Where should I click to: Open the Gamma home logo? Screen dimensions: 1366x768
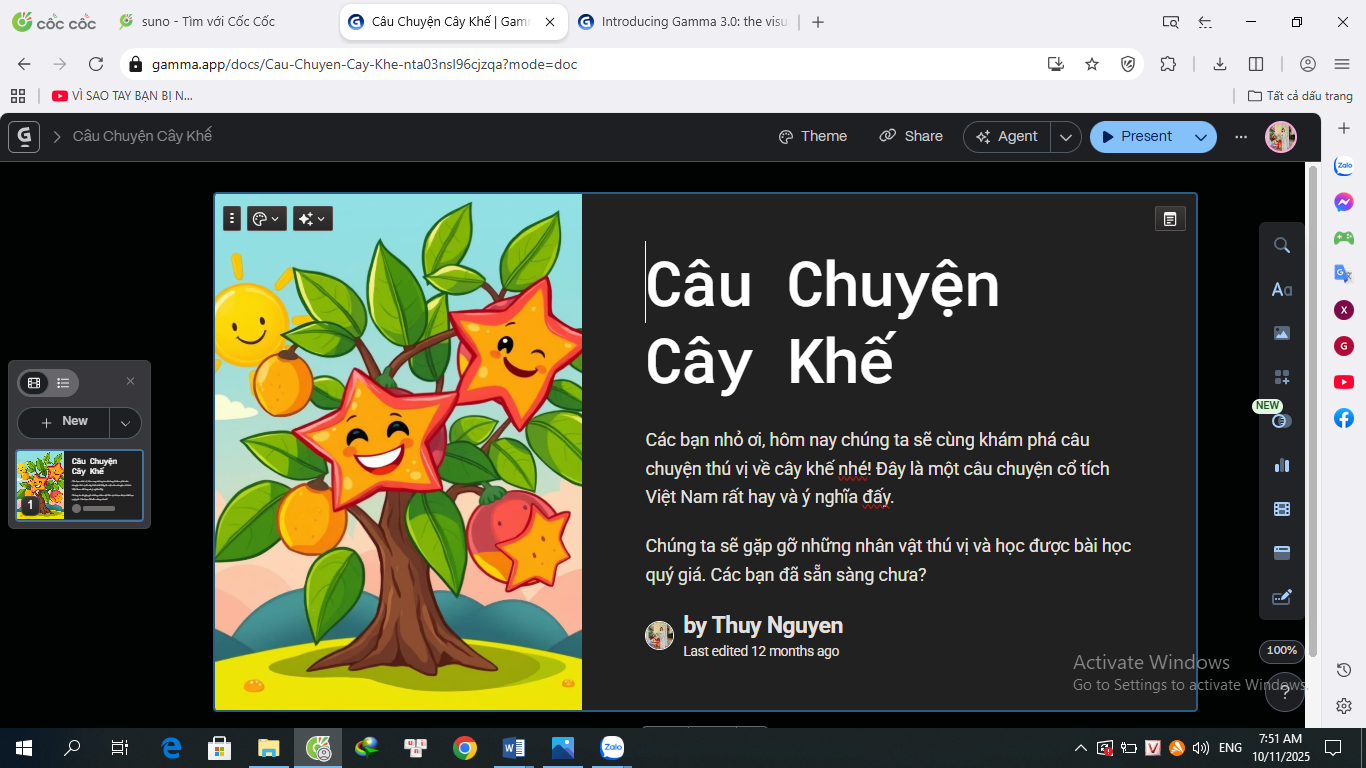(x=24, y=137)
